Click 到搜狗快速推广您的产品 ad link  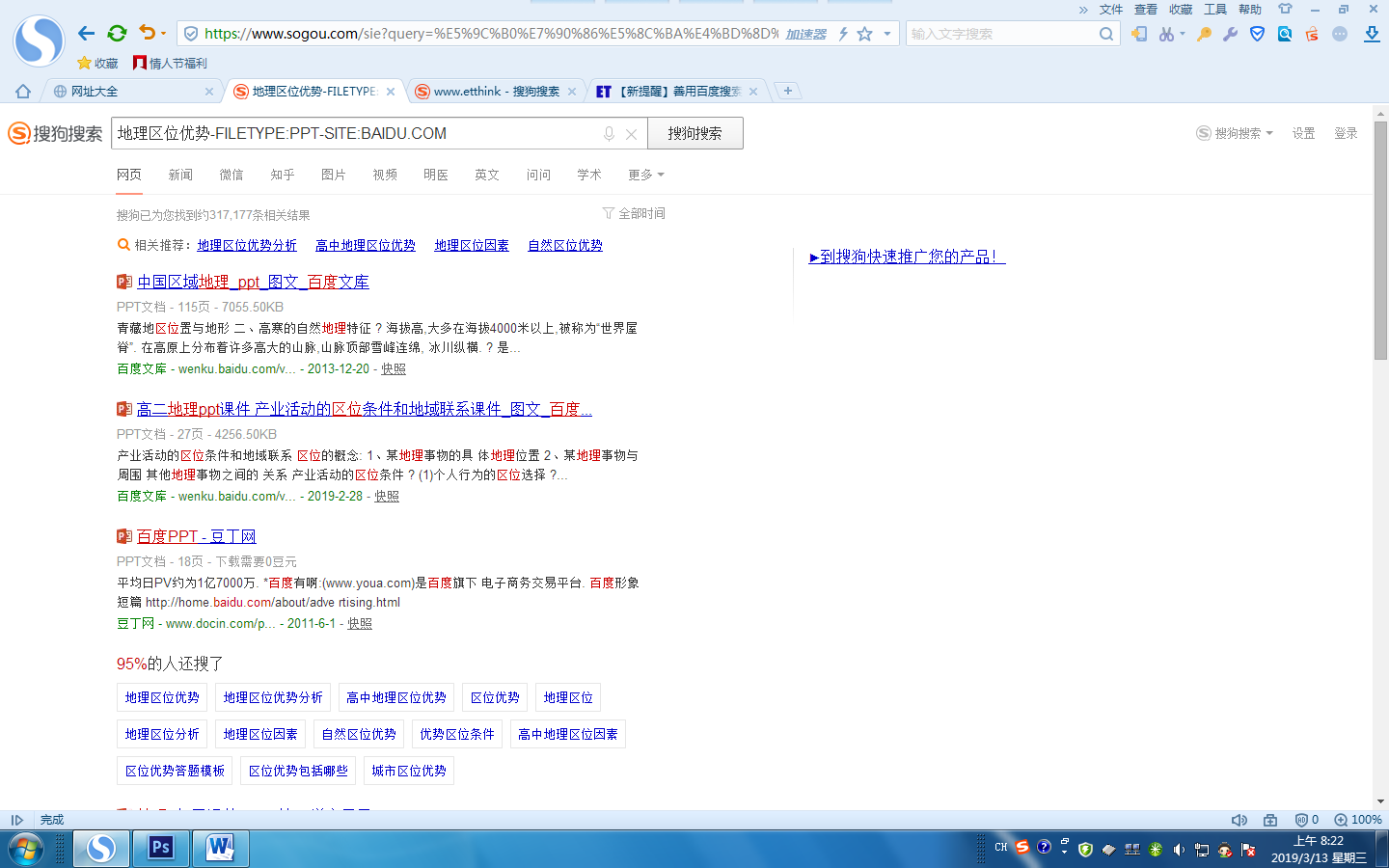coord(908,257)
